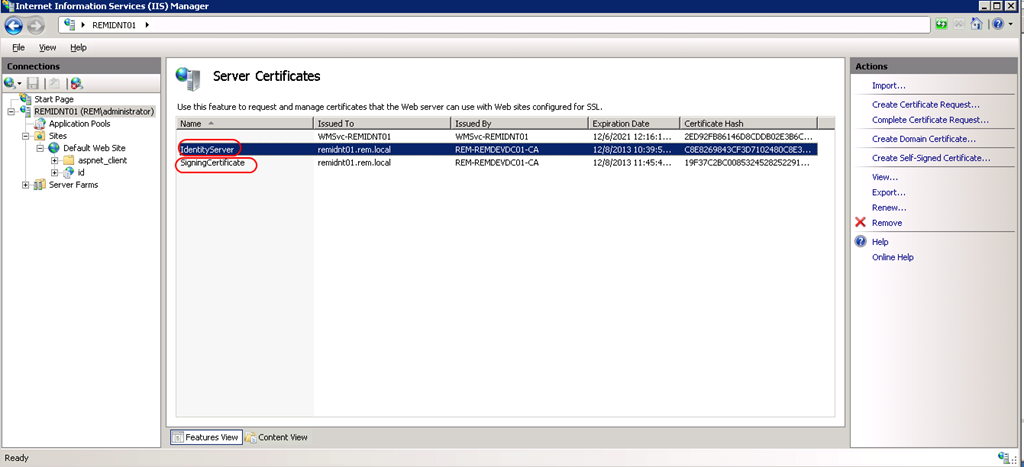Expand the aspnet_client folder node
1024x467 pixels.
pos(54,161)
